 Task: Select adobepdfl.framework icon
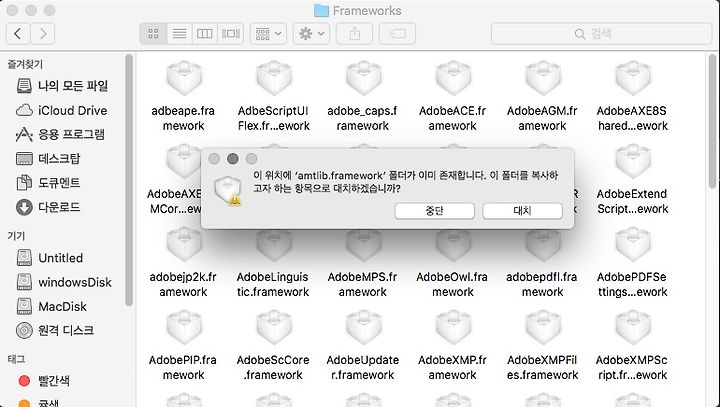(x=543, y=245)
